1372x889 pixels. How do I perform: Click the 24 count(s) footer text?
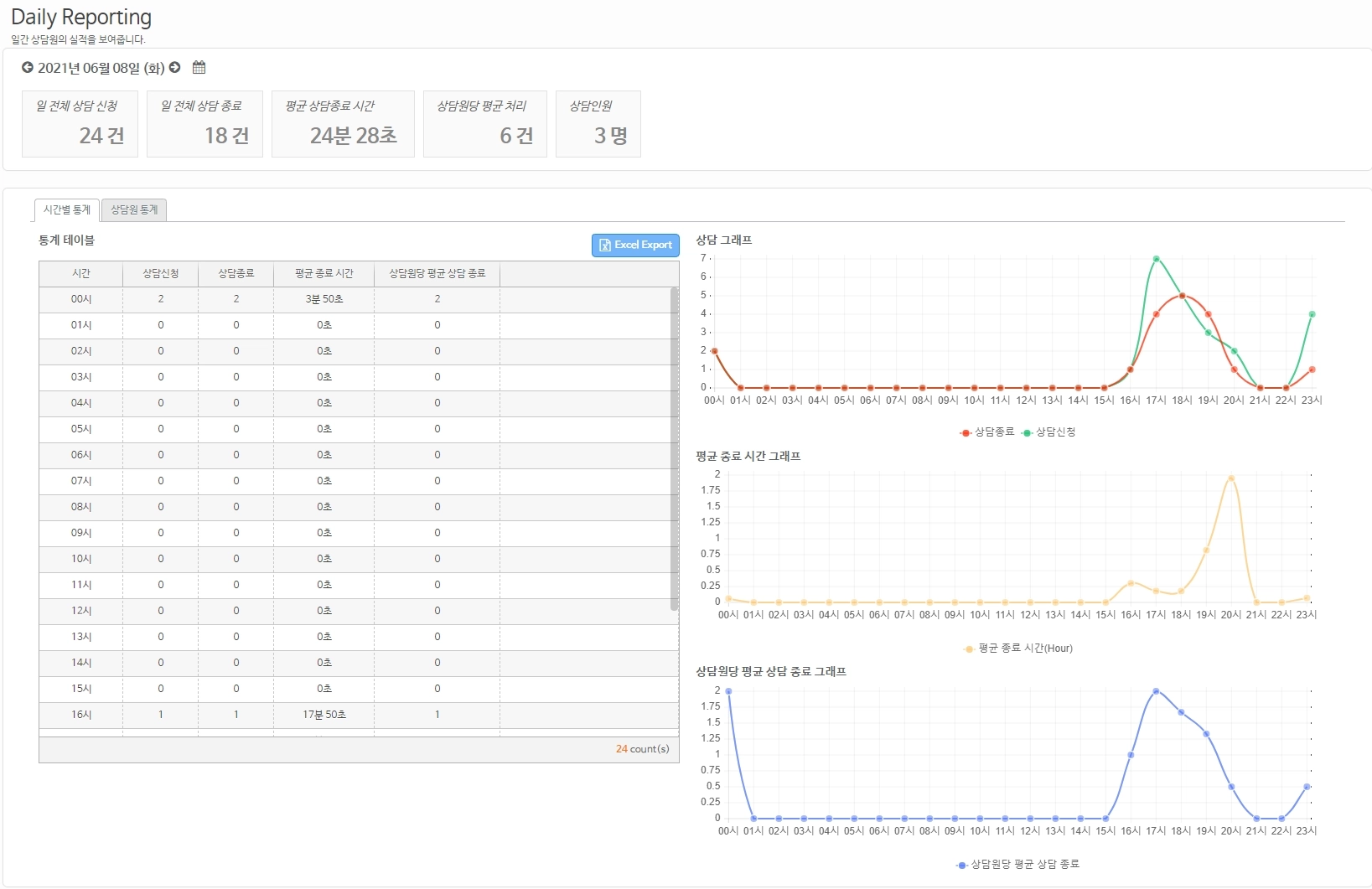642,749
